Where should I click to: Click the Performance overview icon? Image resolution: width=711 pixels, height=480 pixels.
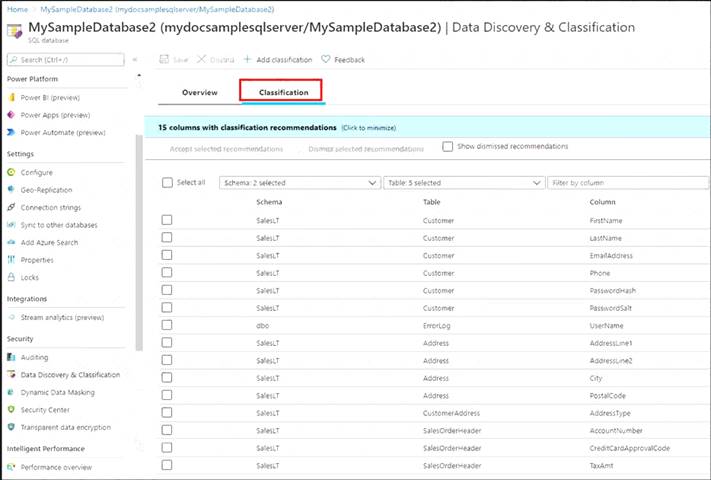[11, 467]
